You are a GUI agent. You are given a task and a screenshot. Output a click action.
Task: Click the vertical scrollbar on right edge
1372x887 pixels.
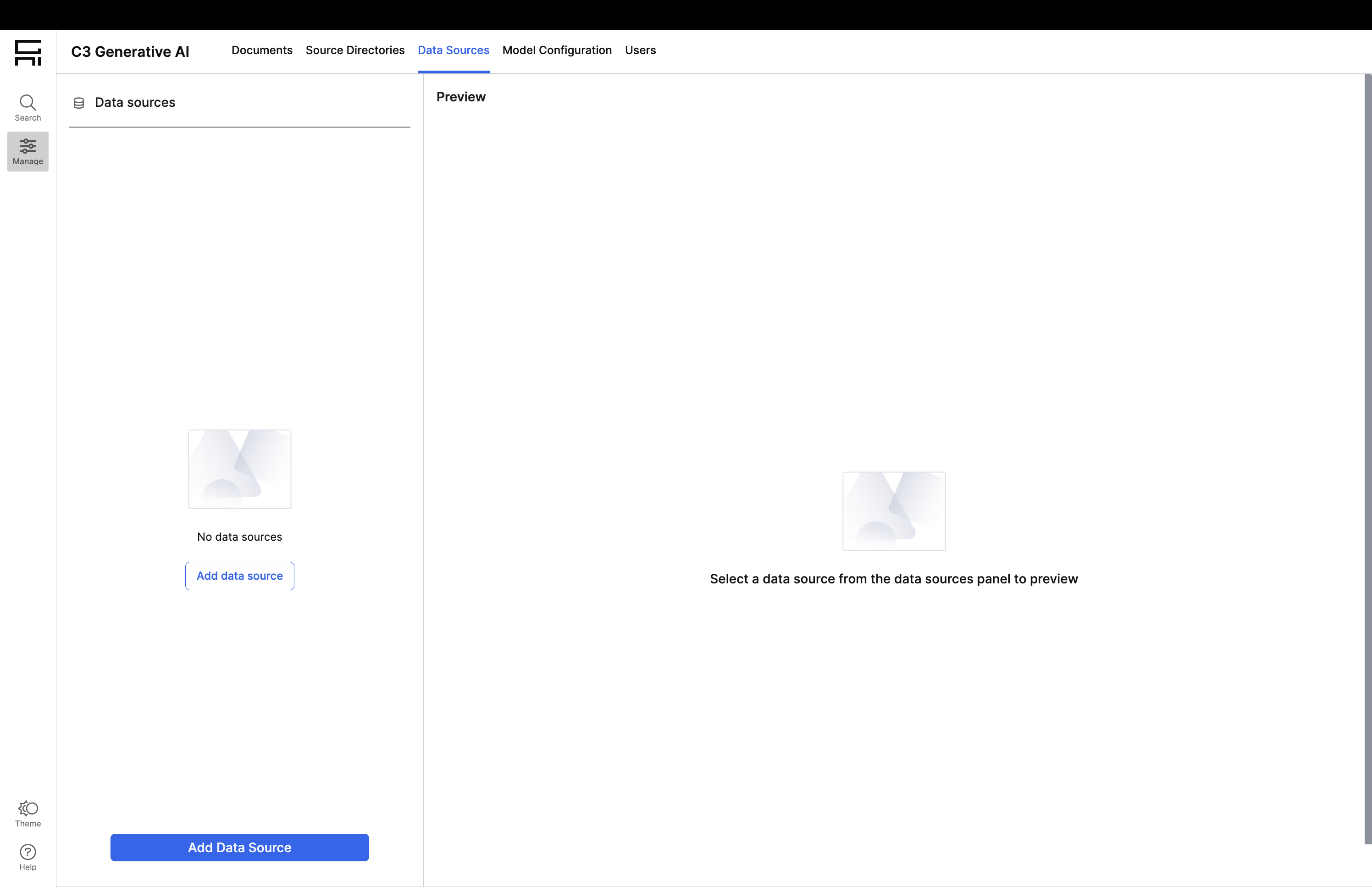point(1367,459)
